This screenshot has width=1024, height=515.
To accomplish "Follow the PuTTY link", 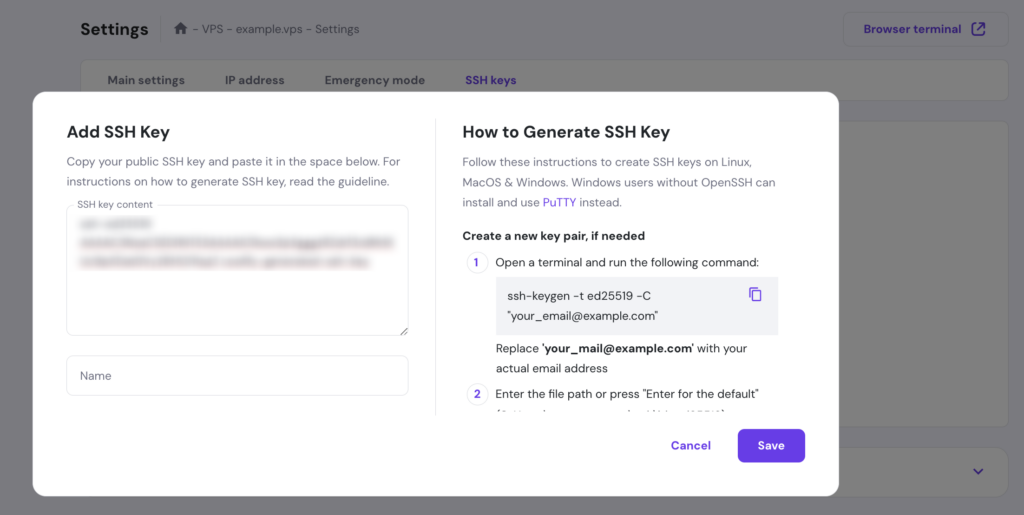I will click(559, 202).
